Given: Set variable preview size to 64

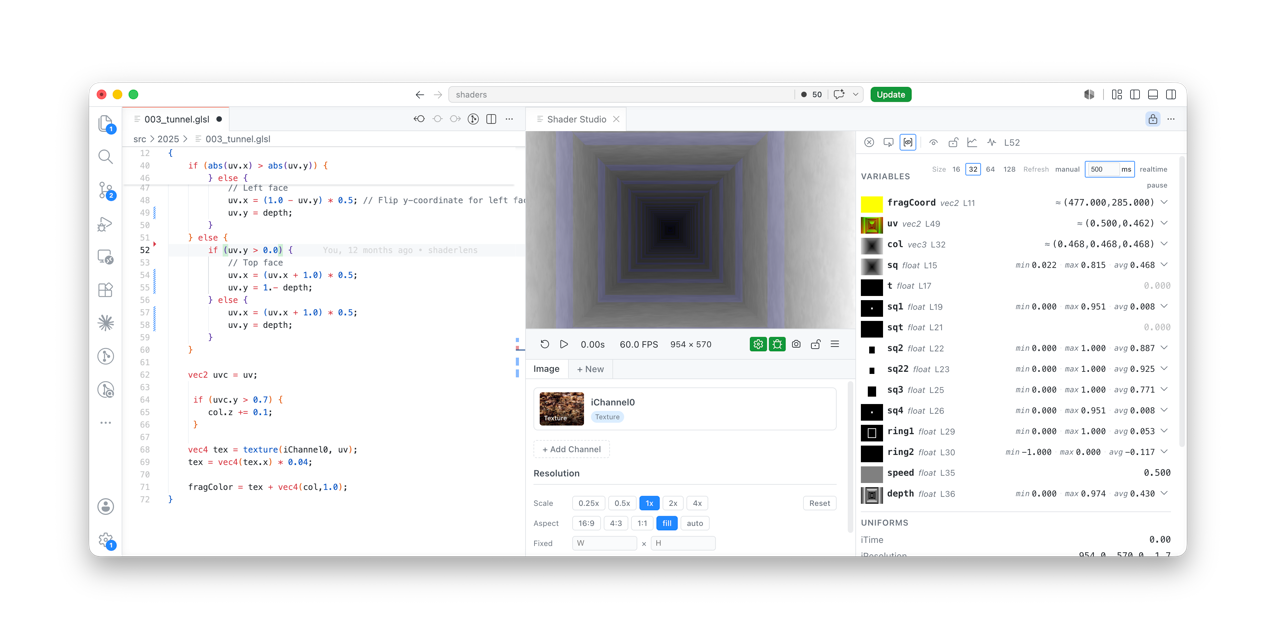Looking at the screenshot, I should pos(990,170).
